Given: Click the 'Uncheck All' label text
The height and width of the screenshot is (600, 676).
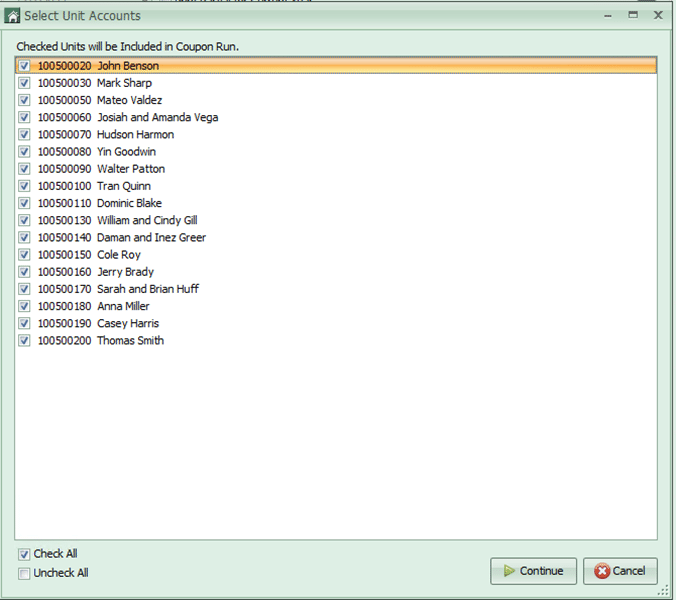Looking at the screenshot, I should click(61, 573).
